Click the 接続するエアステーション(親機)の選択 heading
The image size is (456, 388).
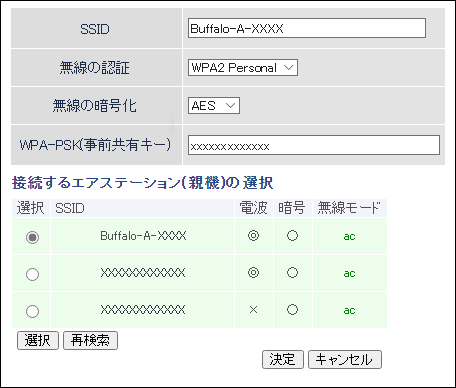pos(143,183)
